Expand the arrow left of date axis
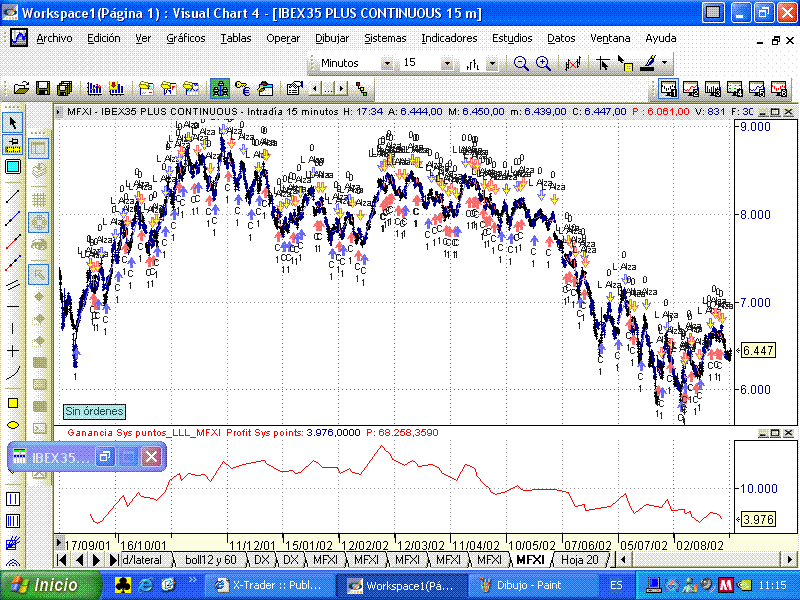The height and width of the screenshot is (600, 800). 59,543
